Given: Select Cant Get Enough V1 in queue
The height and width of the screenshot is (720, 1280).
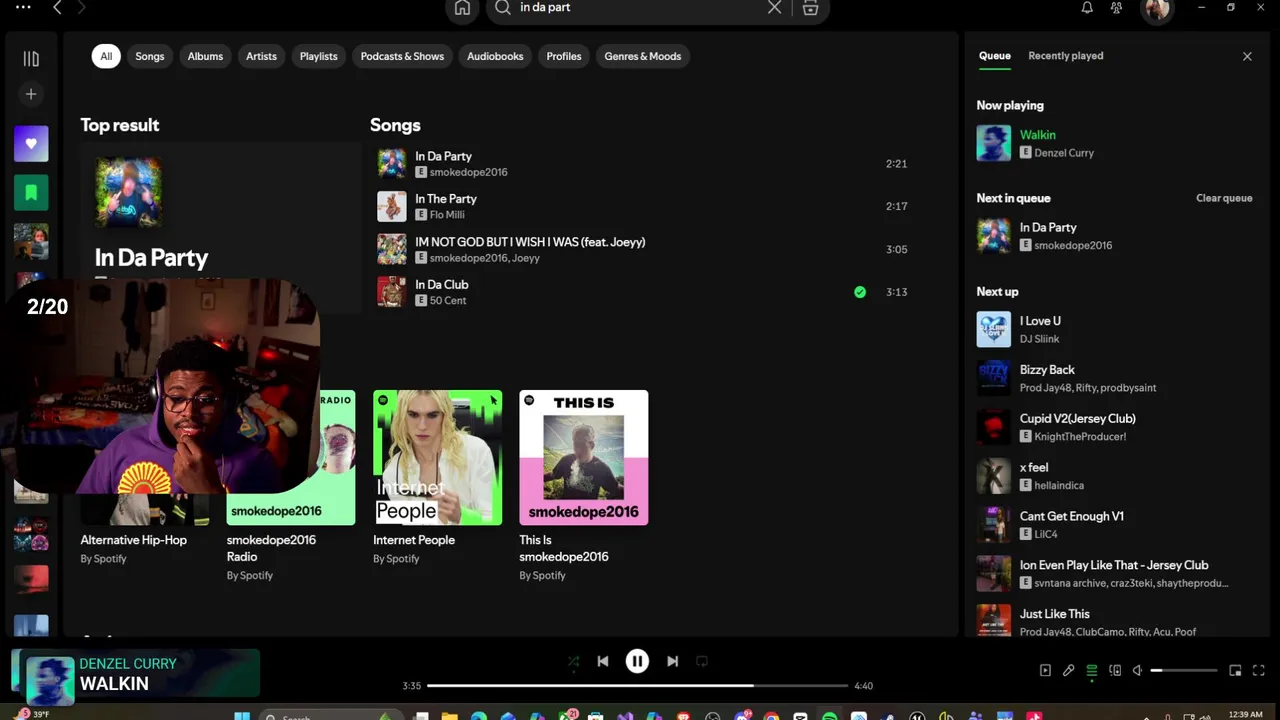Looking at the screenshot, I should tap(1115, 525).
